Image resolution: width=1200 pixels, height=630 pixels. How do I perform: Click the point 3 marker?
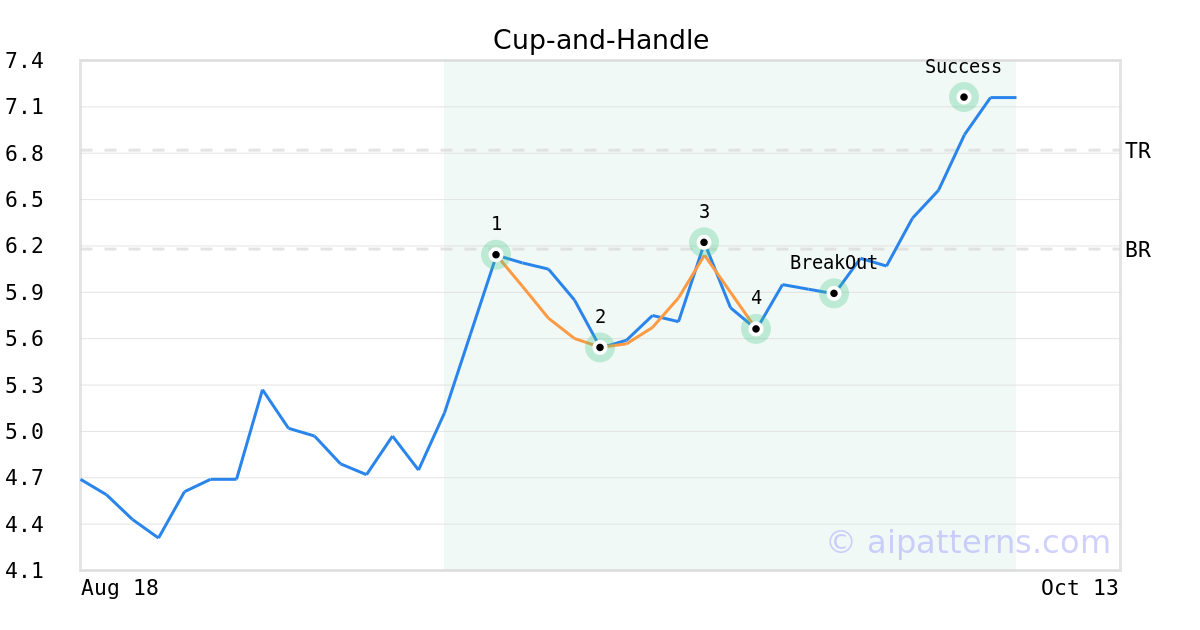704,242
